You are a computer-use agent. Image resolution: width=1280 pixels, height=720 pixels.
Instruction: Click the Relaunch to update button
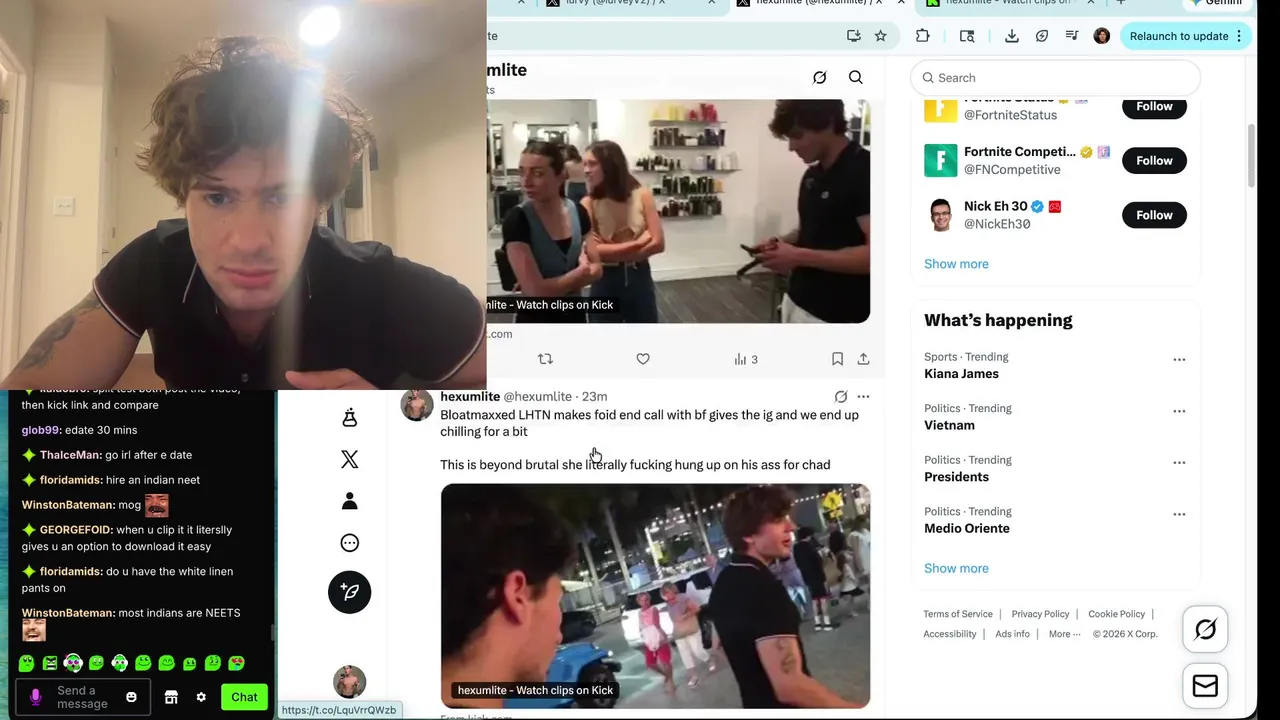pyautogui.click(x=1185, y=36)
